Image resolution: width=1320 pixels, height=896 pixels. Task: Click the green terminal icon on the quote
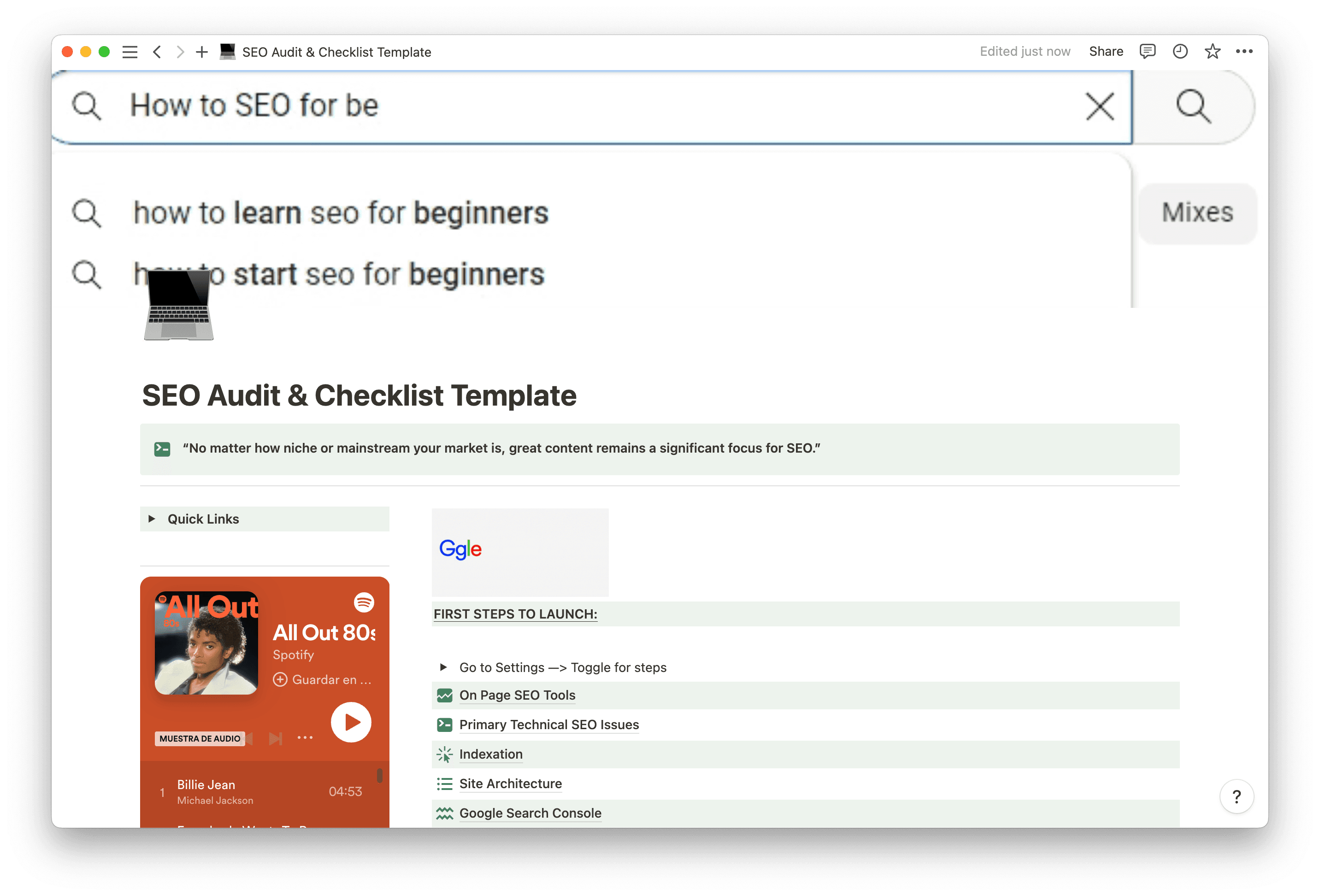click(162, 448)
